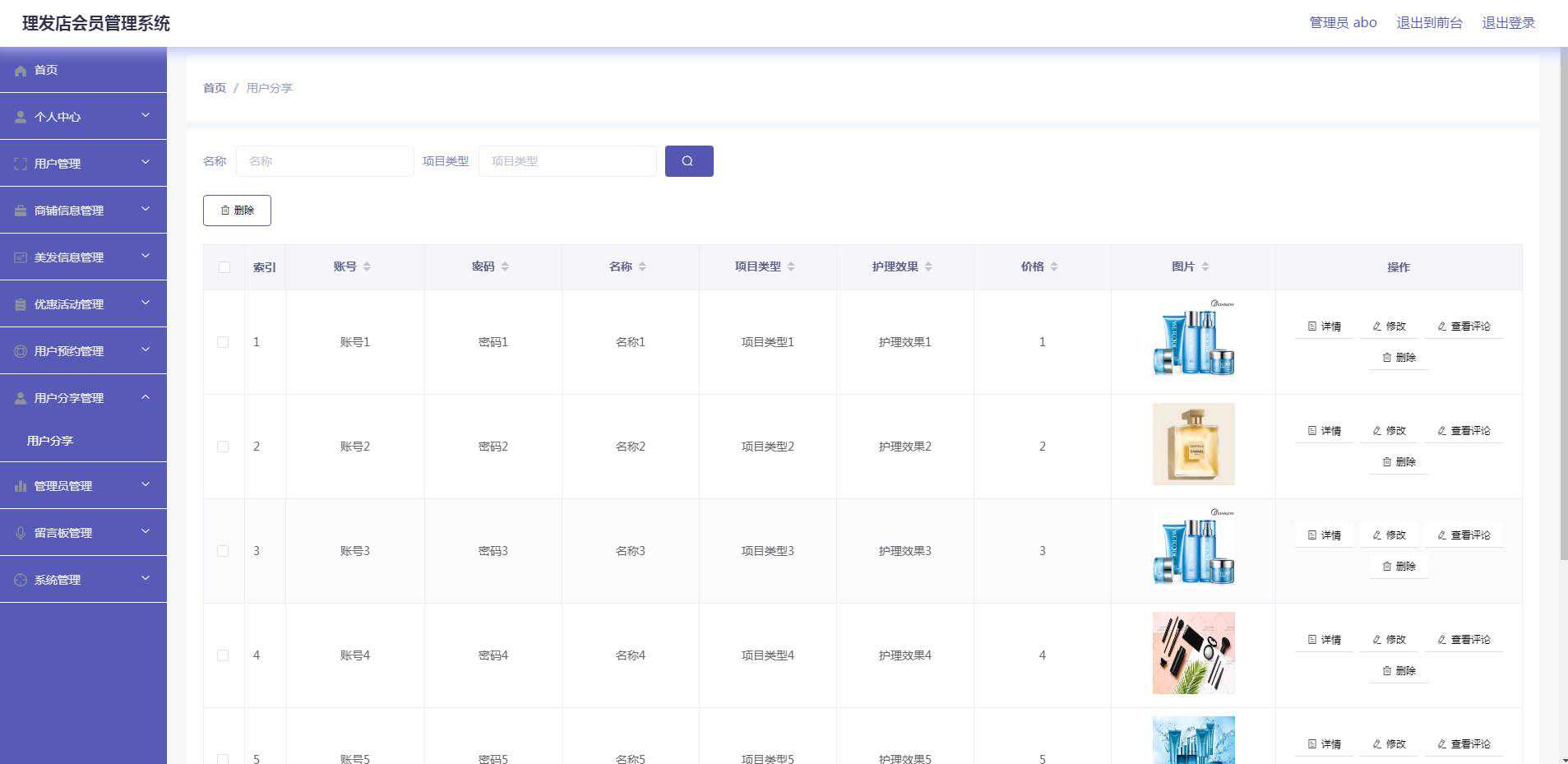Image resolution: width=1568 pixels, height=764 pixels.
Task: Click the batch 删除 button above table
Action: tap(237, 211)
